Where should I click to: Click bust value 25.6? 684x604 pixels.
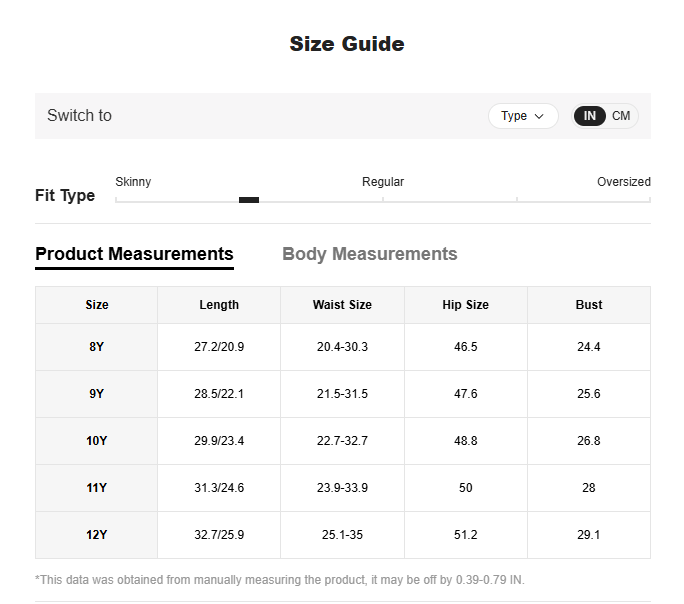[588, 394]
